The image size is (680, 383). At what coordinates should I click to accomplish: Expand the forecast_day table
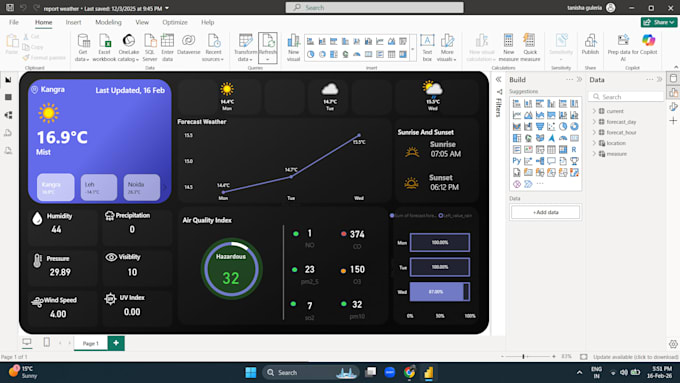pos(594,122)
